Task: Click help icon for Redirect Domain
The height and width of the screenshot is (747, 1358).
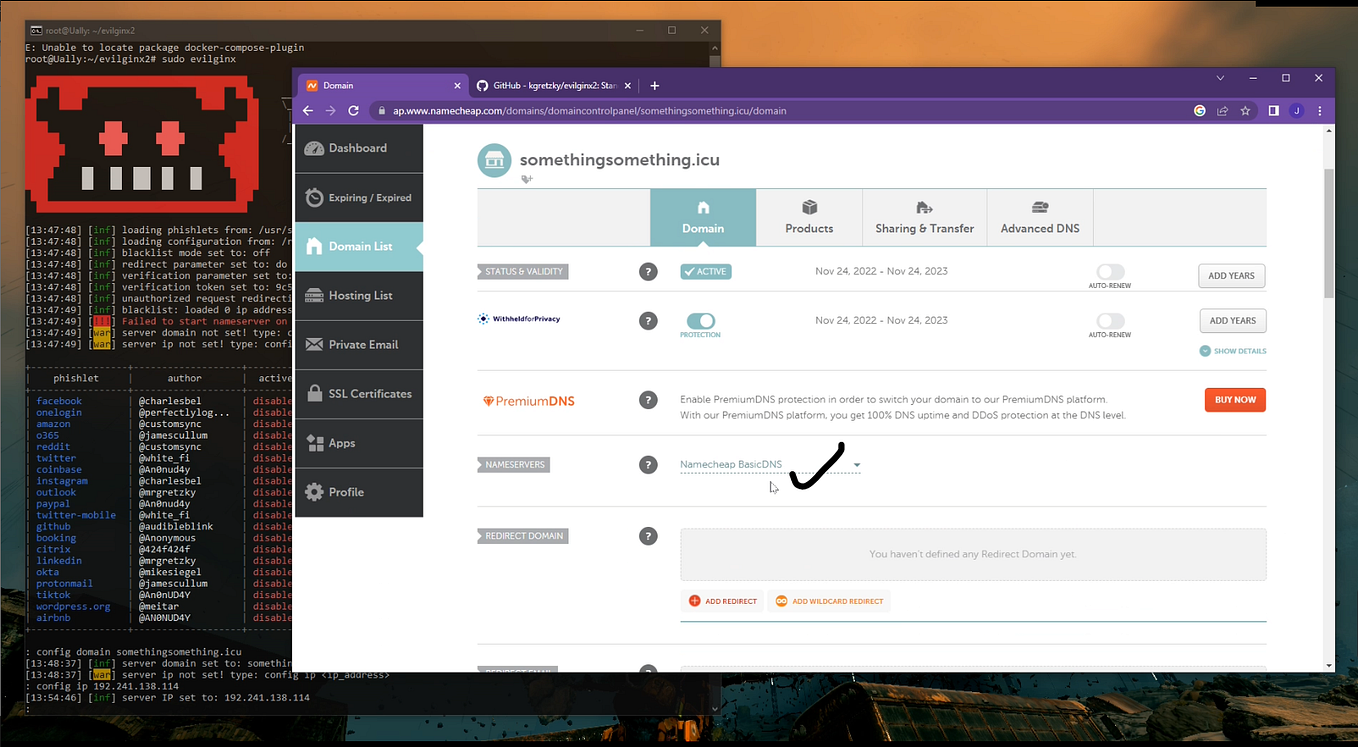Action: click(648, 536)
